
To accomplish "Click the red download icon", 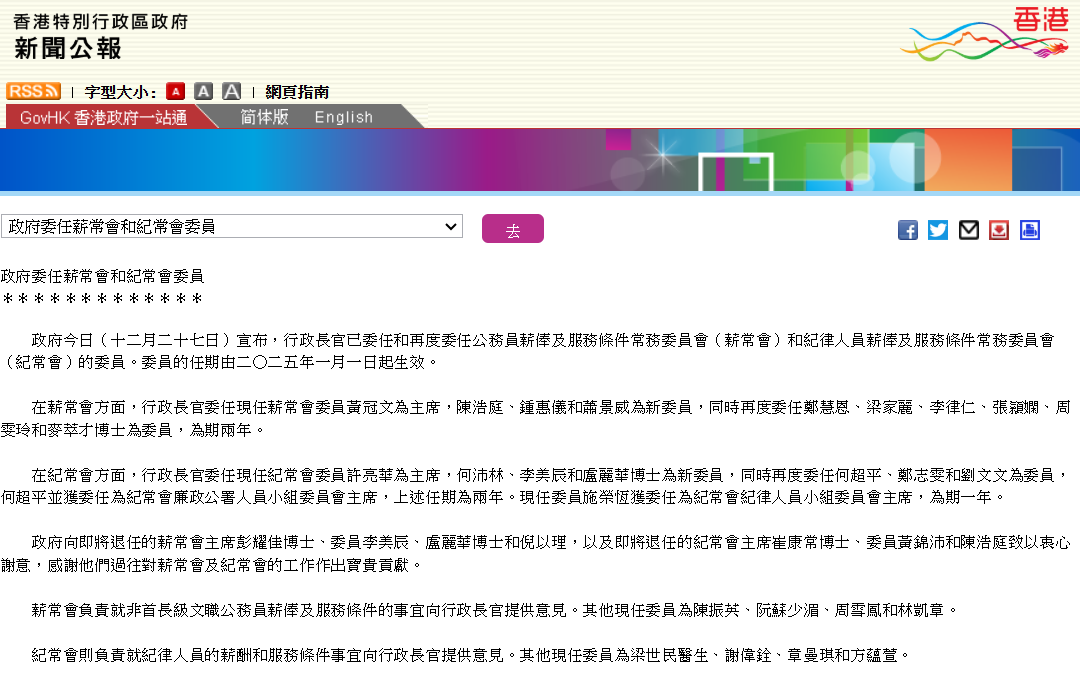I will [999, 230].
